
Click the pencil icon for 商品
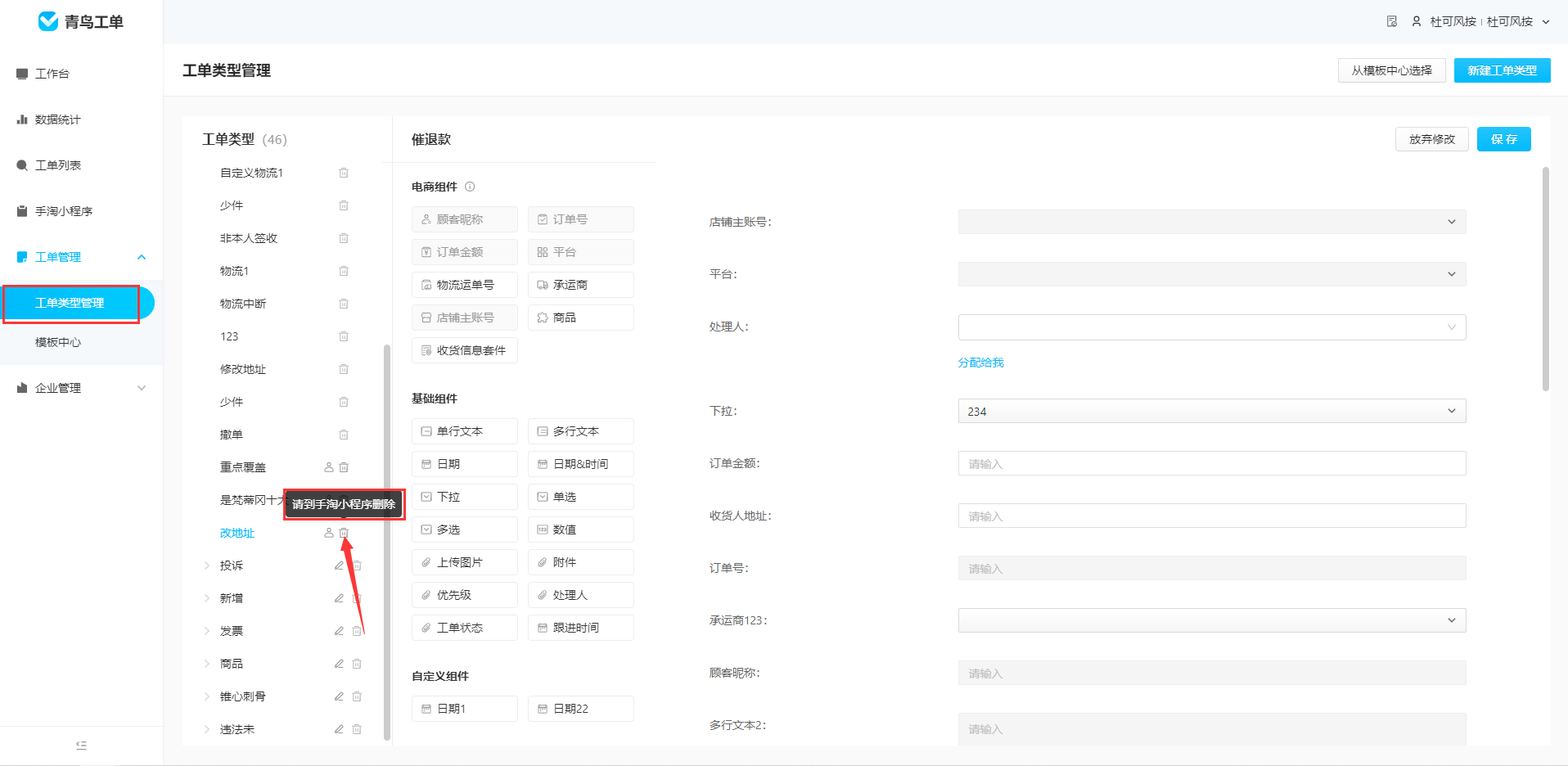339,664
